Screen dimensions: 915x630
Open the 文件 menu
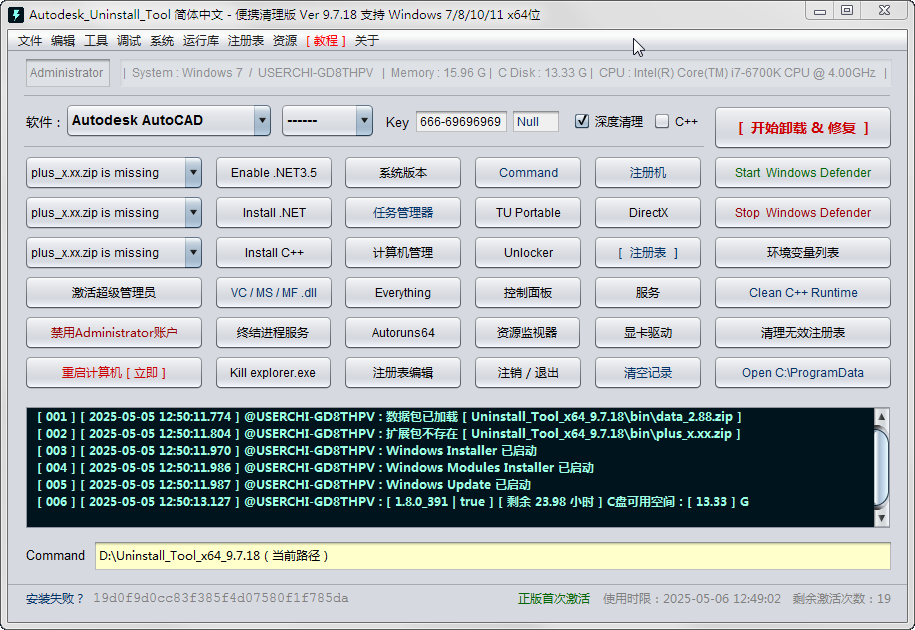[30, 40]
